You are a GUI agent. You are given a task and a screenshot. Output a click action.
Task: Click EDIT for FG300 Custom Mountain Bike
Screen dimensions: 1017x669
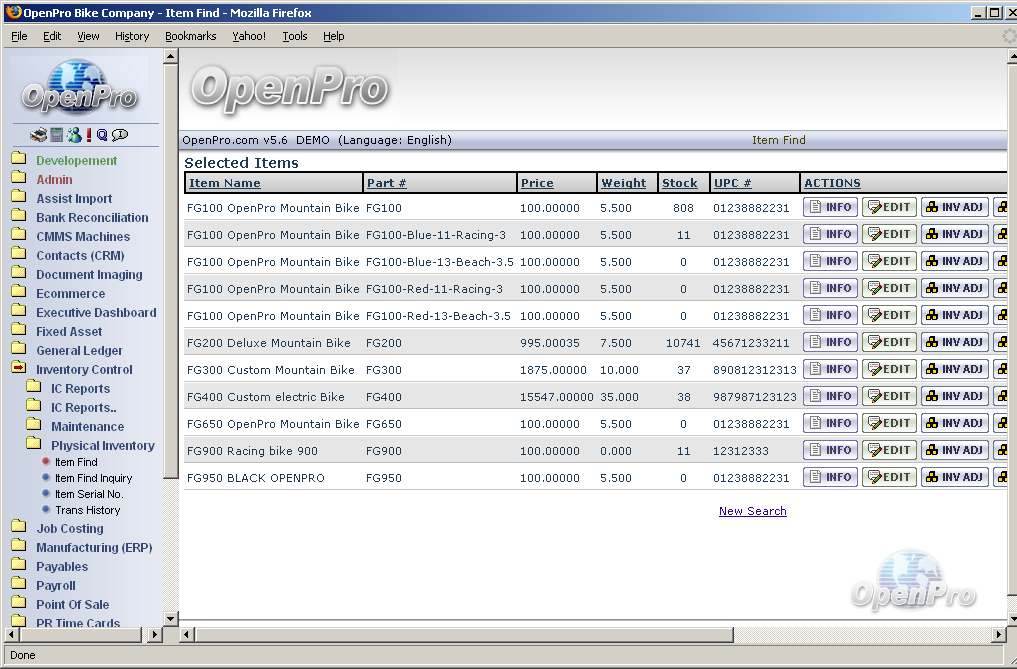point(889,369)
